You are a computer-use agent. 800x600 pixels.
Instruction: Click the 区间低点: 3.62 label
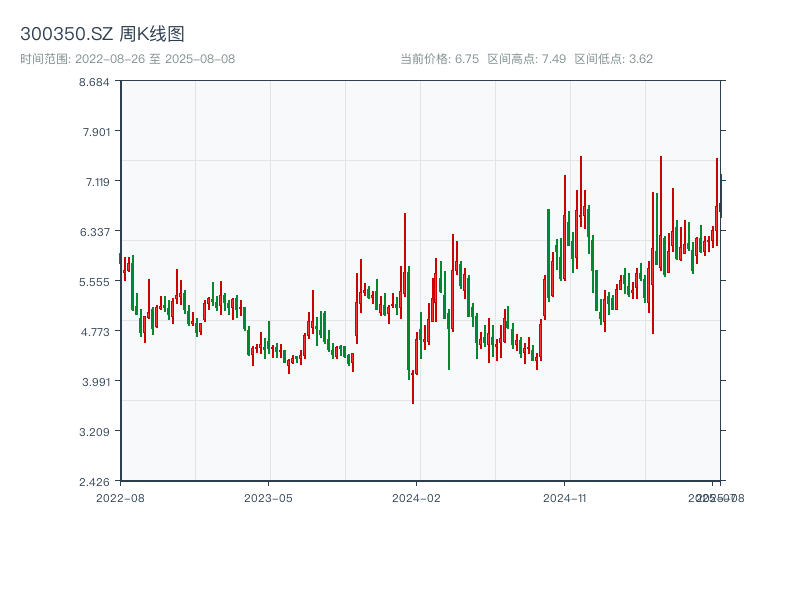pos(614,59)
